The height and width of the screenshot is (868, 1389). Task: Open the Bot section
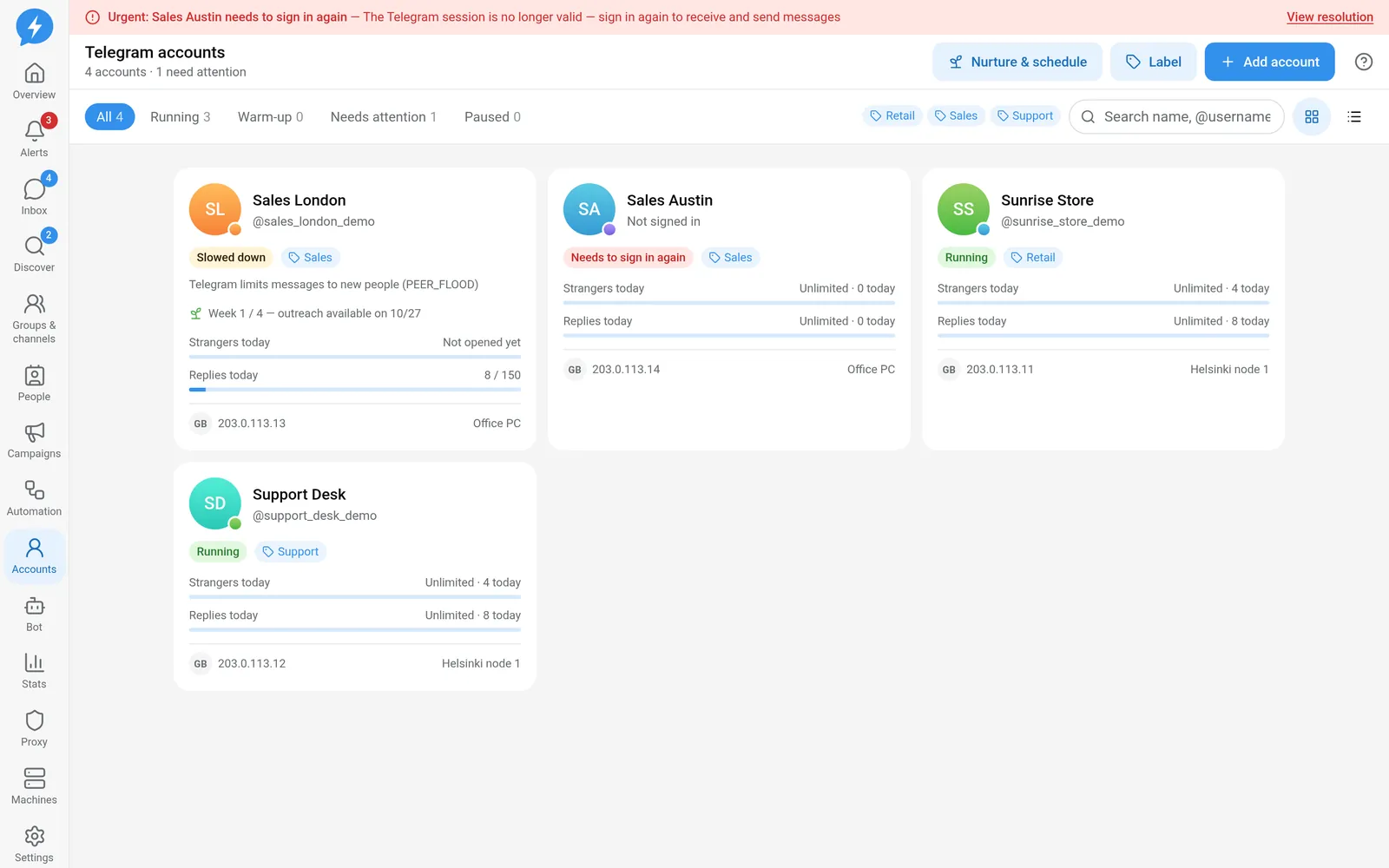pos(34,615)
